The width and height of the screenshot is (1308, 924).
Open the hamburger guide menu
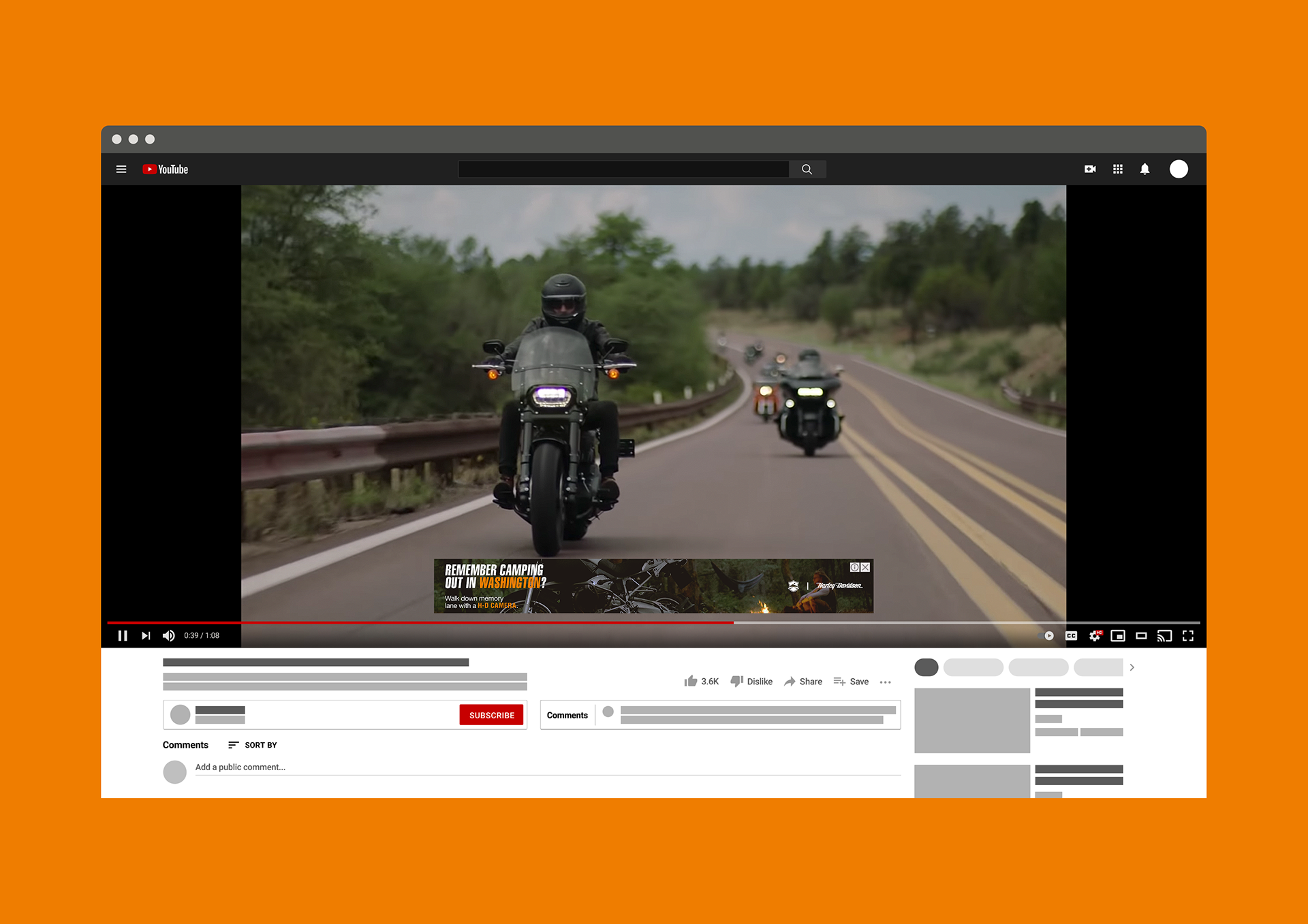coord(121,170)
